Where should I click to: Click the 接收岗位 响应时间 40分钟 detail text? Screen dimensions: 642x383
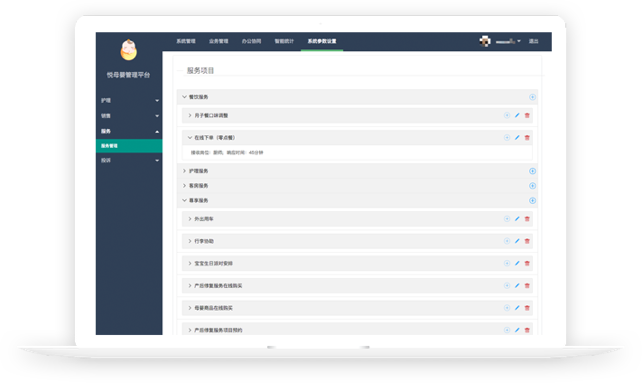[x=227, y=152]
